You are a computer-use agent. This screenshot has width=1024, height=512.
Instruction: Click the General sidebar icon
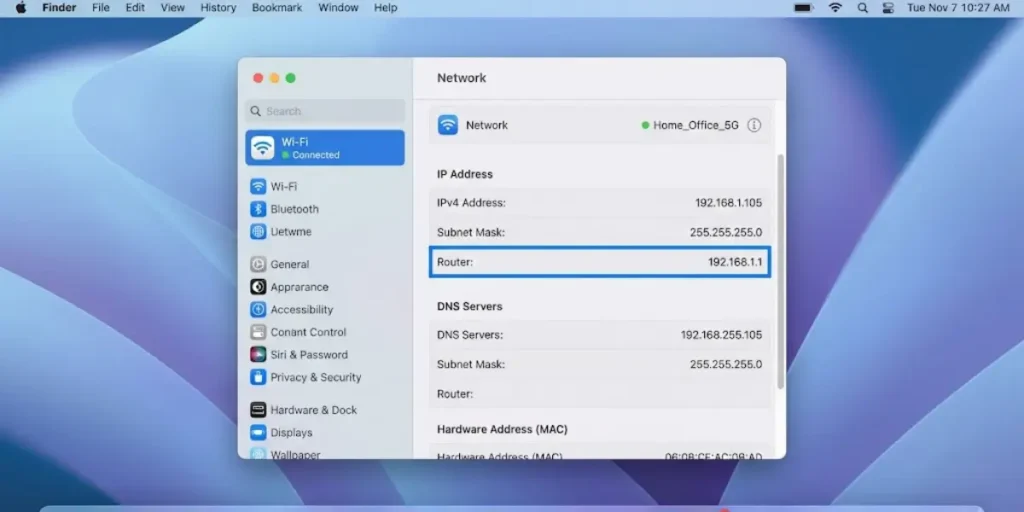[x=258, y=264]
